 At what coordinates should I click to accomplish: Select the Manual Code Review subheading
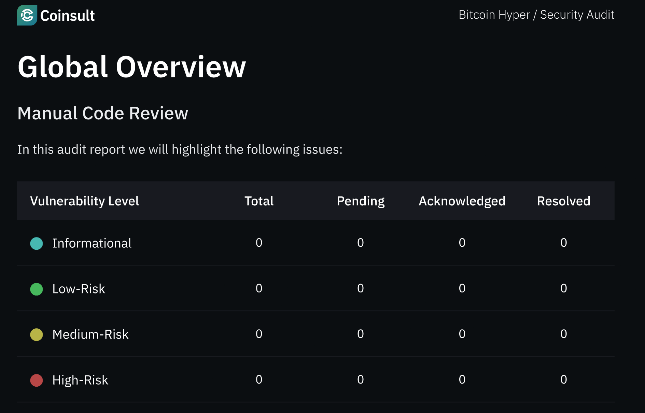coord(103,113)
